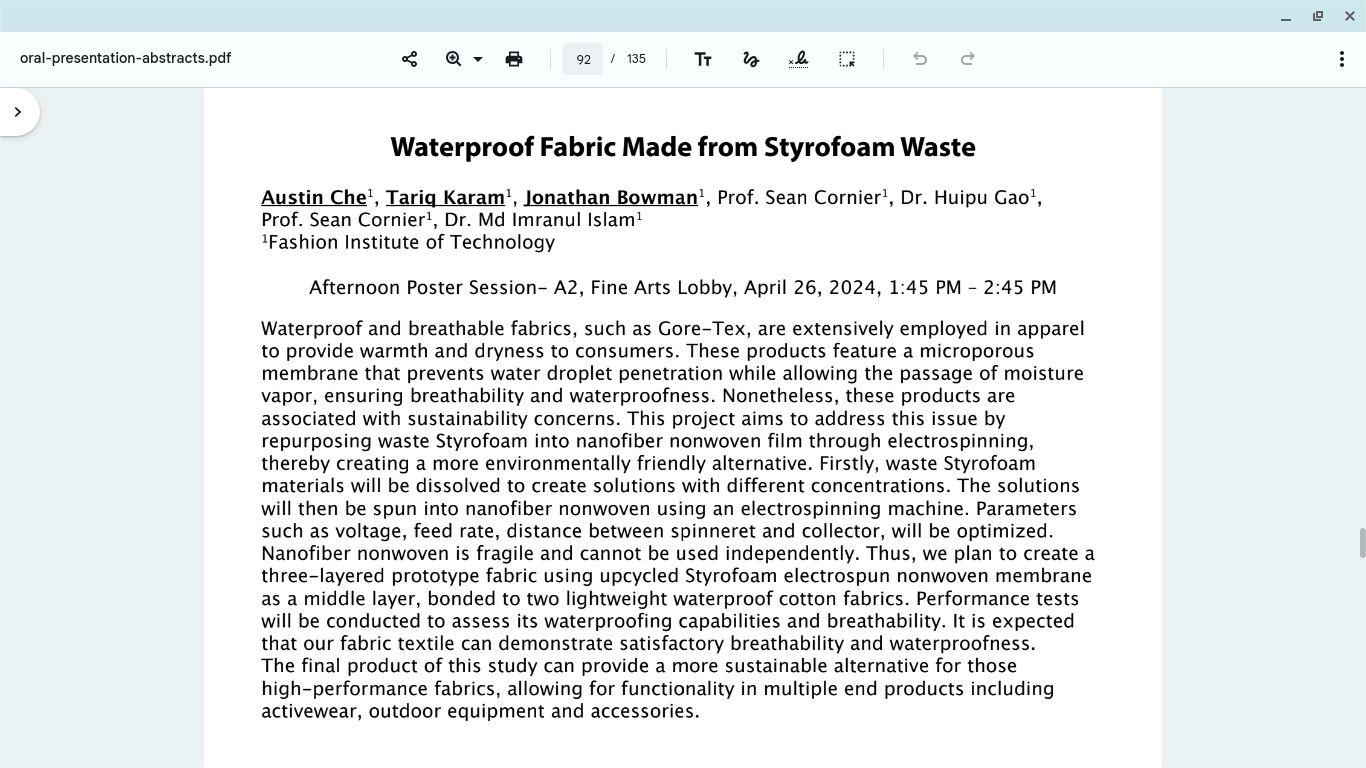Click author name Dr. Md Imranul Islam

pyautogui.click(x=540, y=220)
